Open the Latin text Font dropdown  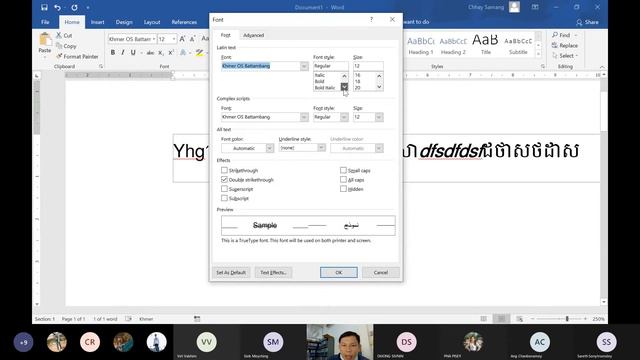(x=304, y=66)
